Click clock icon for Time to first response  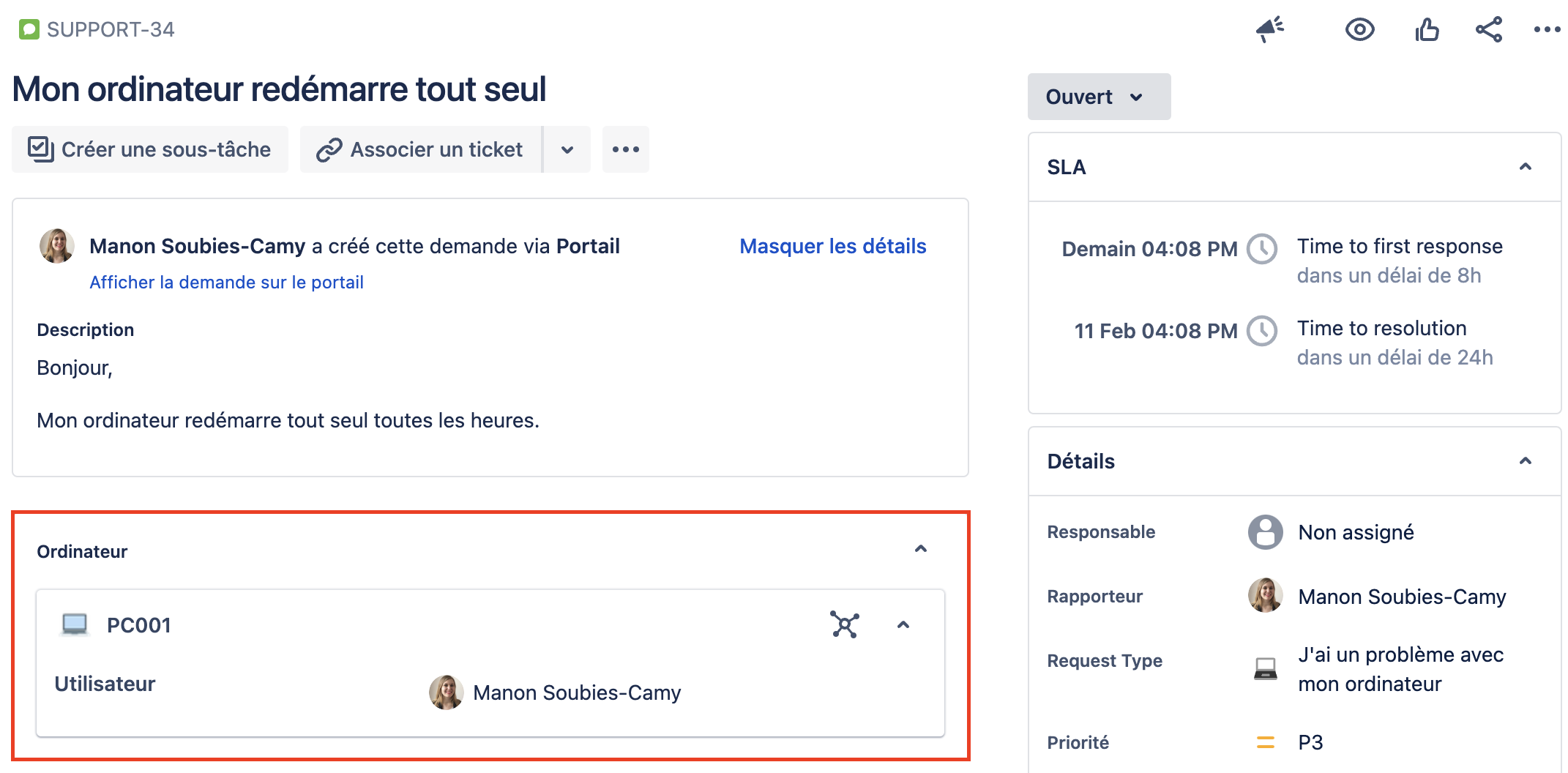click(1262, 249)
